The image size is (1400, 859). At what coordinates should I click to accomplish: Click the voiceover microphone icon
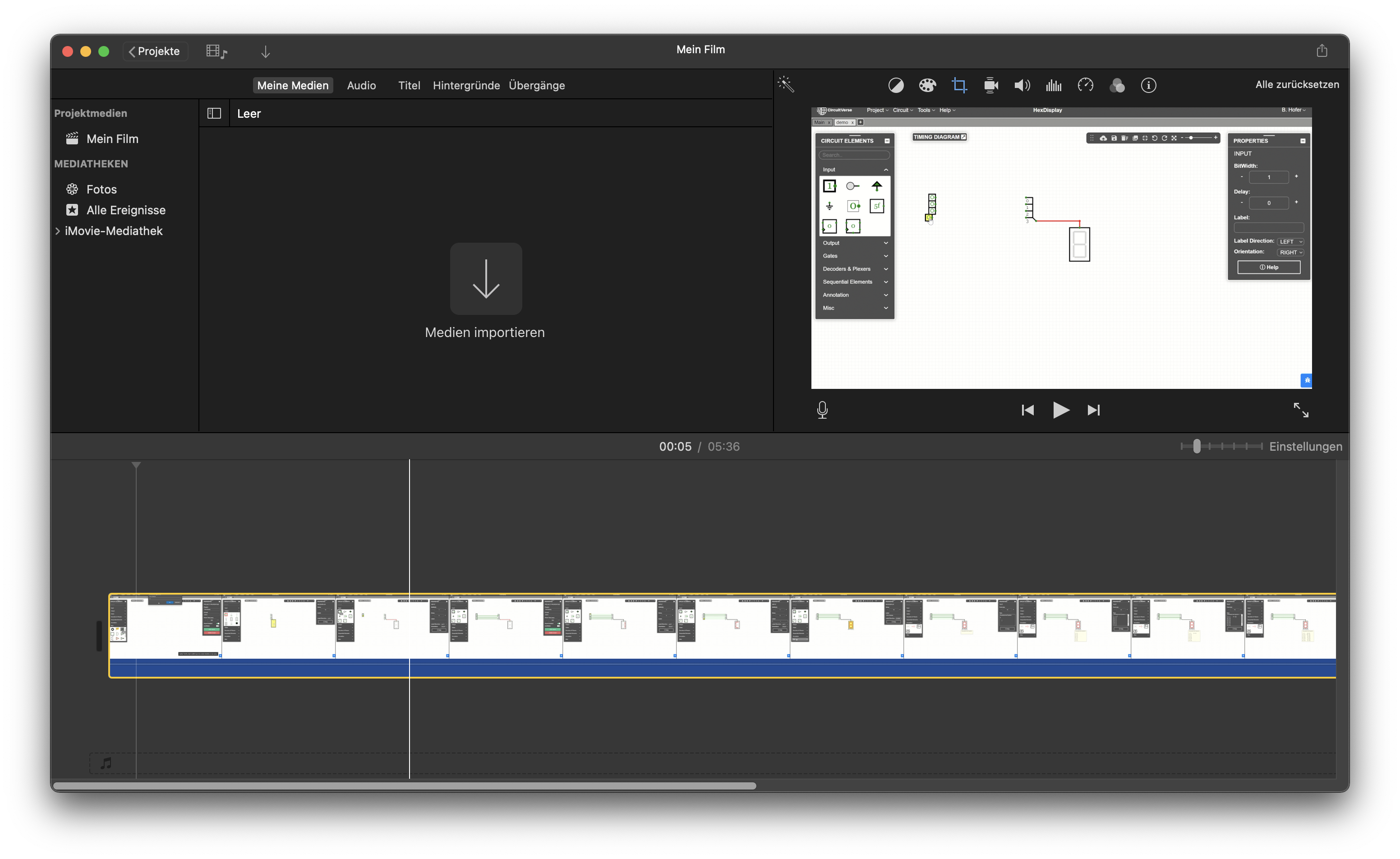pyautogui.click(x=822, y=410)
